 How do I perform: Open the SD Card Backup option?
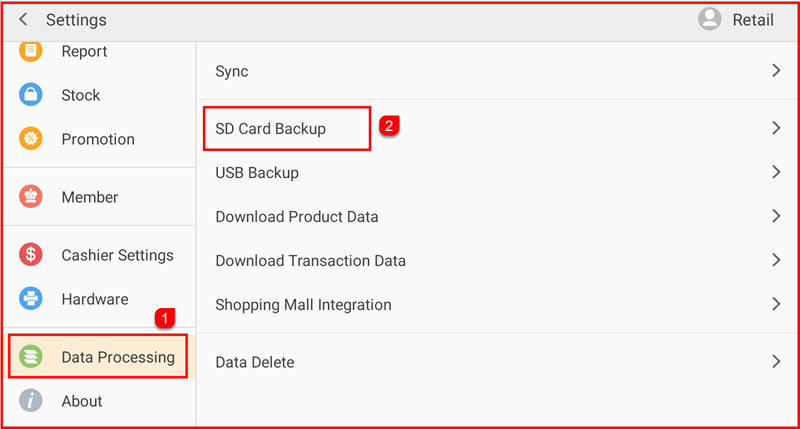coord(271,128)
